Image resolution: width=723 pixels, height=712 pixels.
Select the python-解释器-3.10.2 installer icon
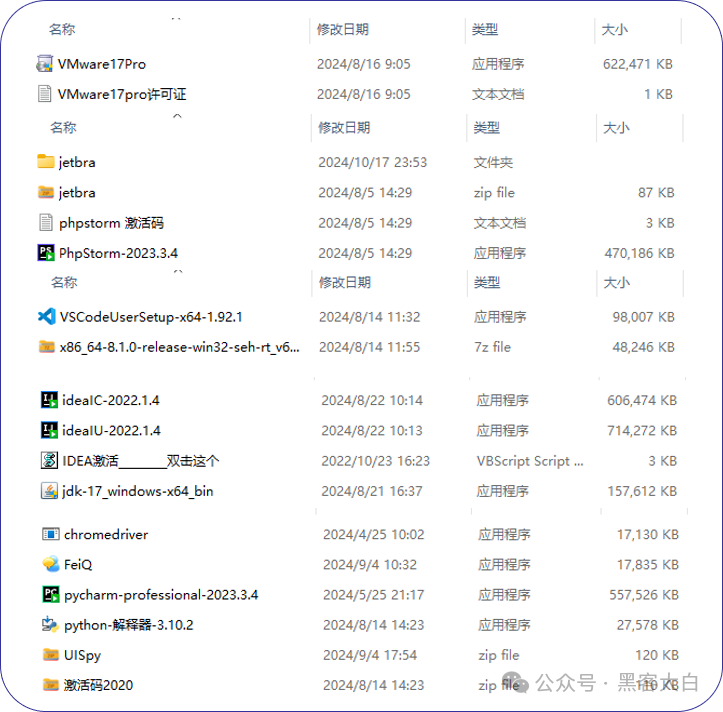[x=51, y=624]
